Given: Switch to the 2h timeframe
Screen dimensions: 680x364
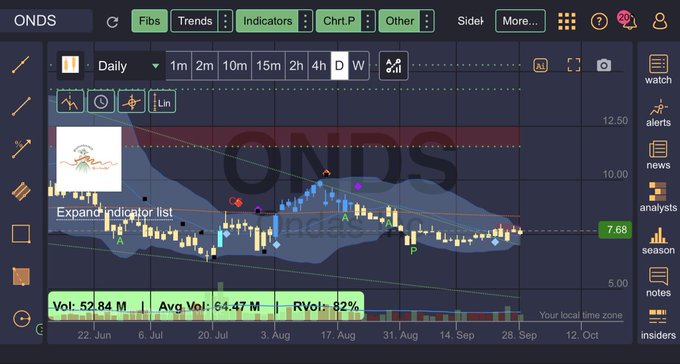Looking at the screenshot, I should coord(296,66).
